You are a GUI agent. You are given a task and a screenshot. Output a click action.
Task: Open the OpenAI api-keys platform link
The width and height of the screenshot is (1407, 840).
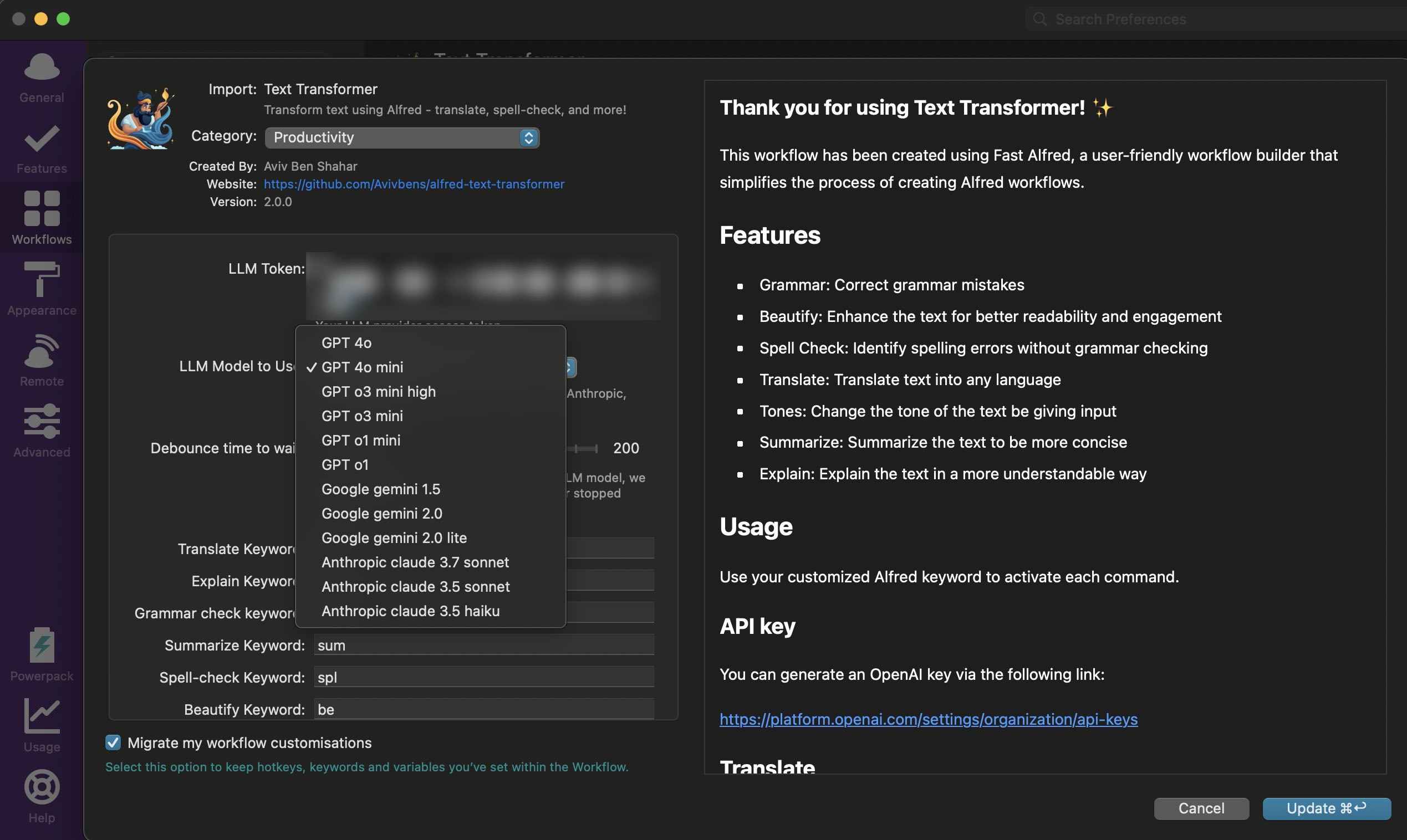929,719
